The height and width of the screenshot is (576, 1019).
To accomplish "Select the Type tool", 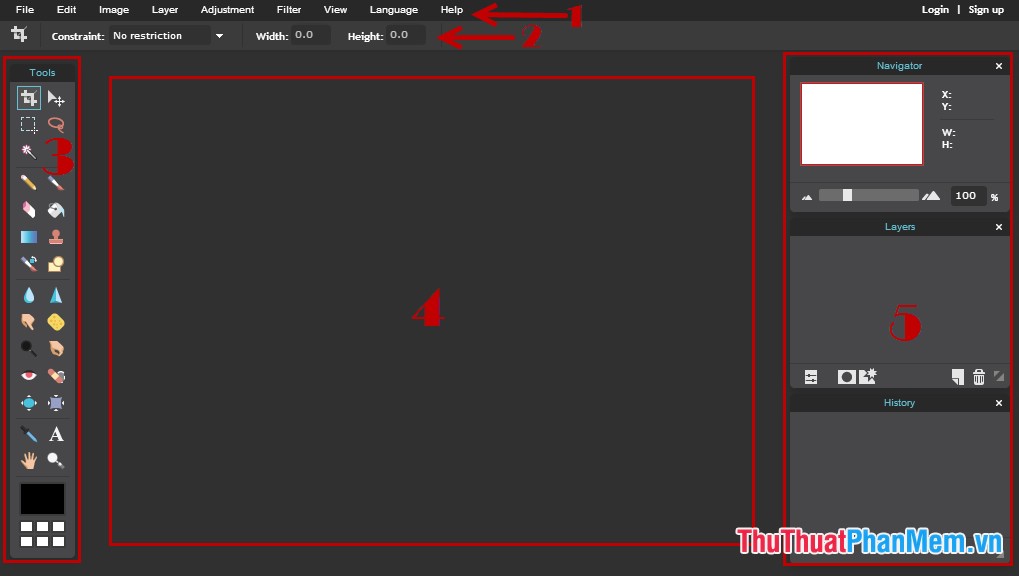I will pyautogui.click(x=56, y=434).
